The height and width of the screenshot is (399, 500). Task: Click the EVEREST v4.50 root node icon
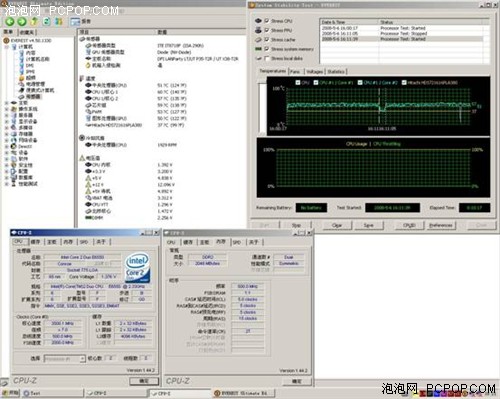click(x=6, y=40)
